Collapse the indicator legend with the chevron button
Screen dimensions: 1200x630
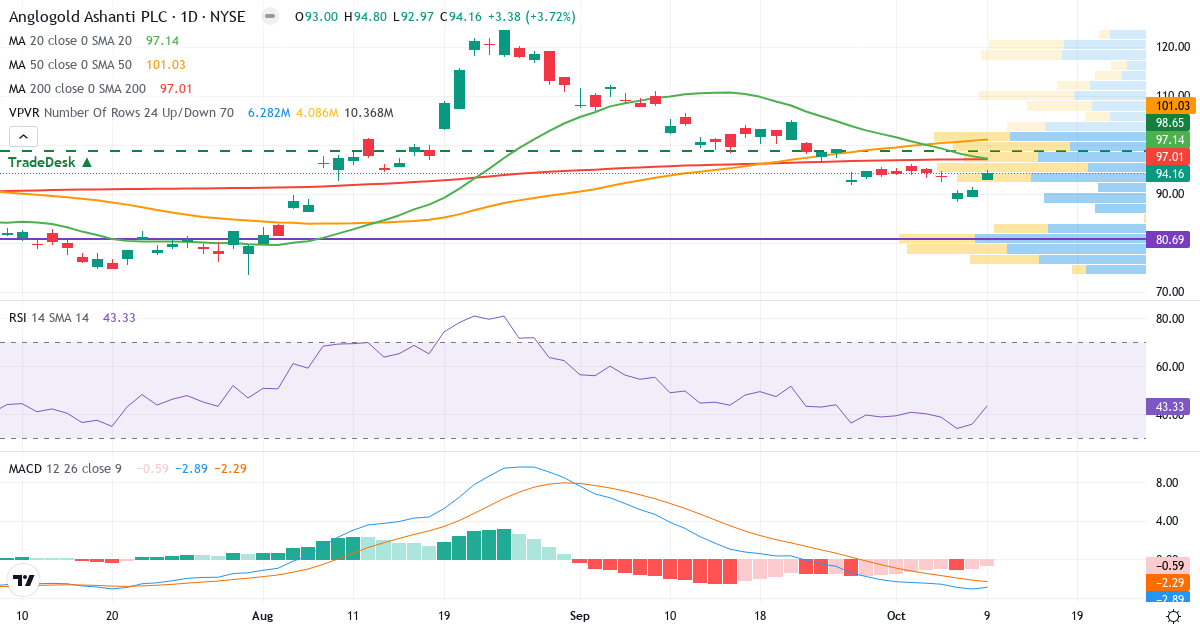[24, 137]
